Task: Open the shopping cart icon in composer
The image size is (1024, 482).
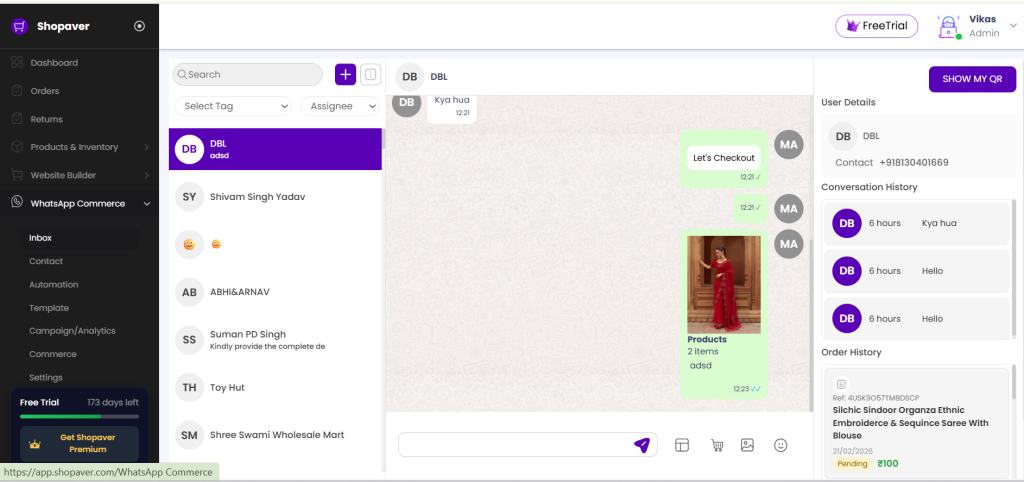Action: [717, 445]
